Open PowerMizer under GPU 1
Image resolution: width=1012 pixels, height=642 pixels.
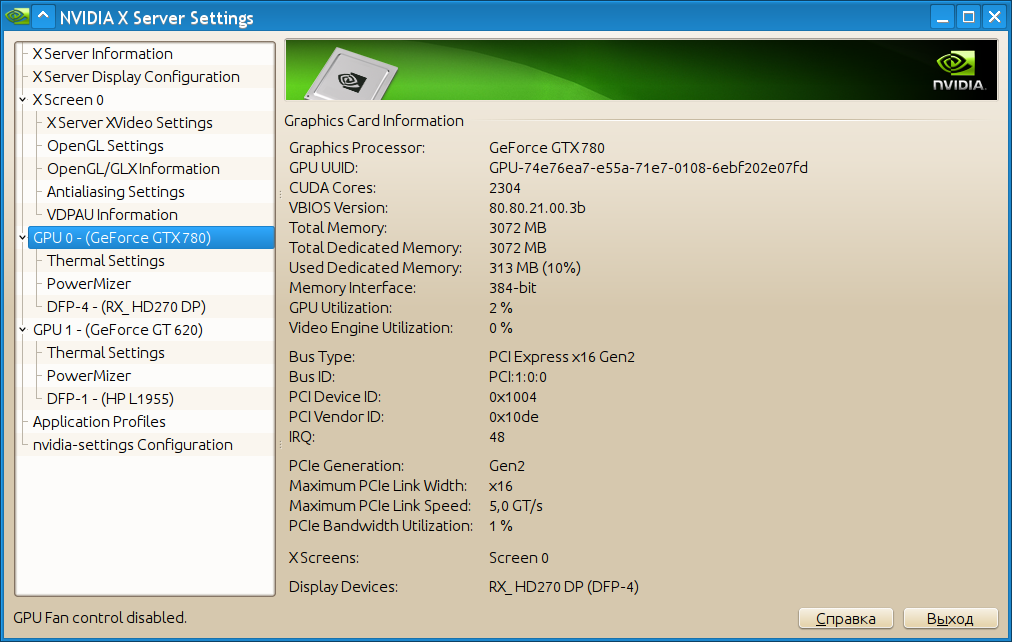pyautogui.click(x=88, y=376)
